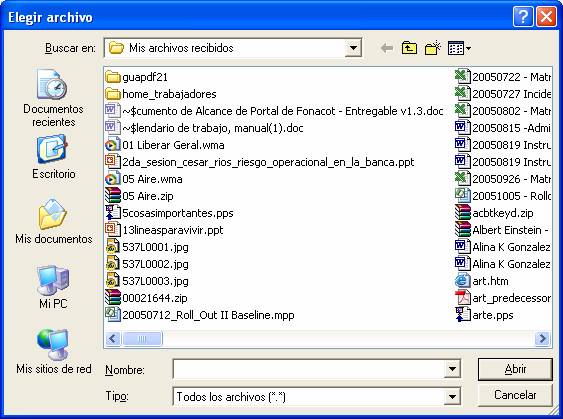Open the Tipo file type dropdown

(452, 397)
